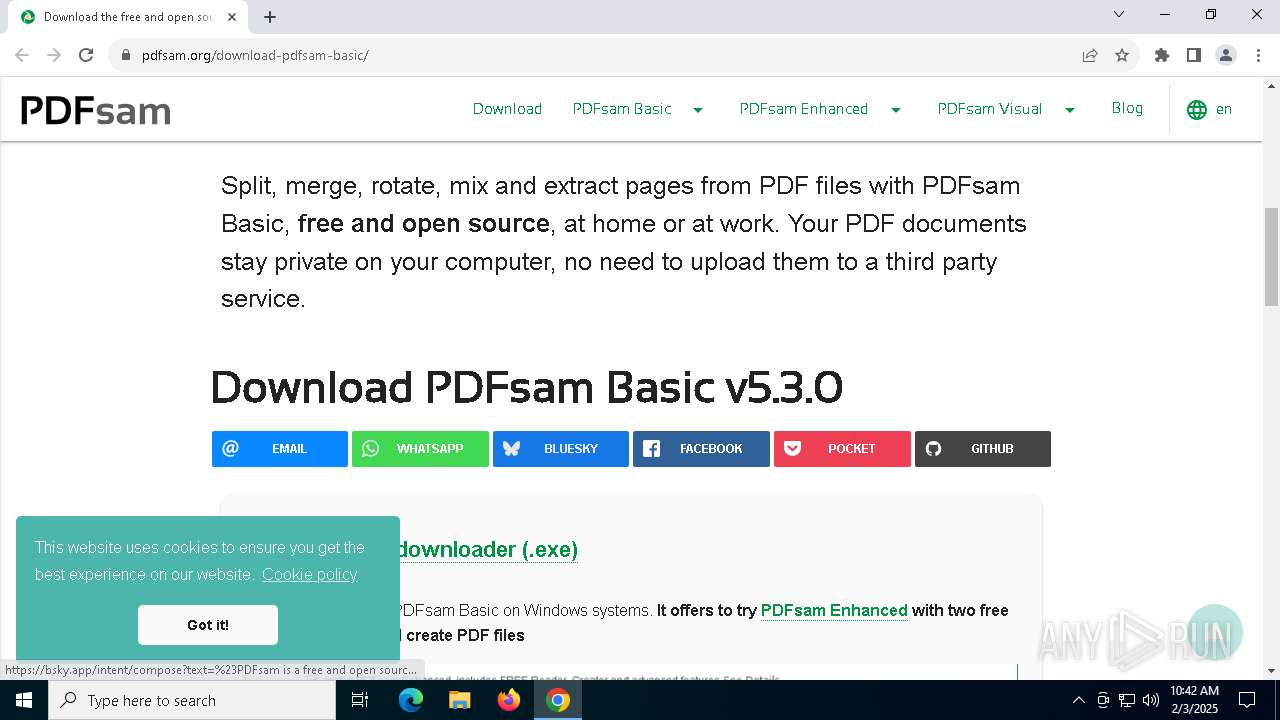
Task: Dismiss cookies with Got it! button
Action: pos(208,625)
